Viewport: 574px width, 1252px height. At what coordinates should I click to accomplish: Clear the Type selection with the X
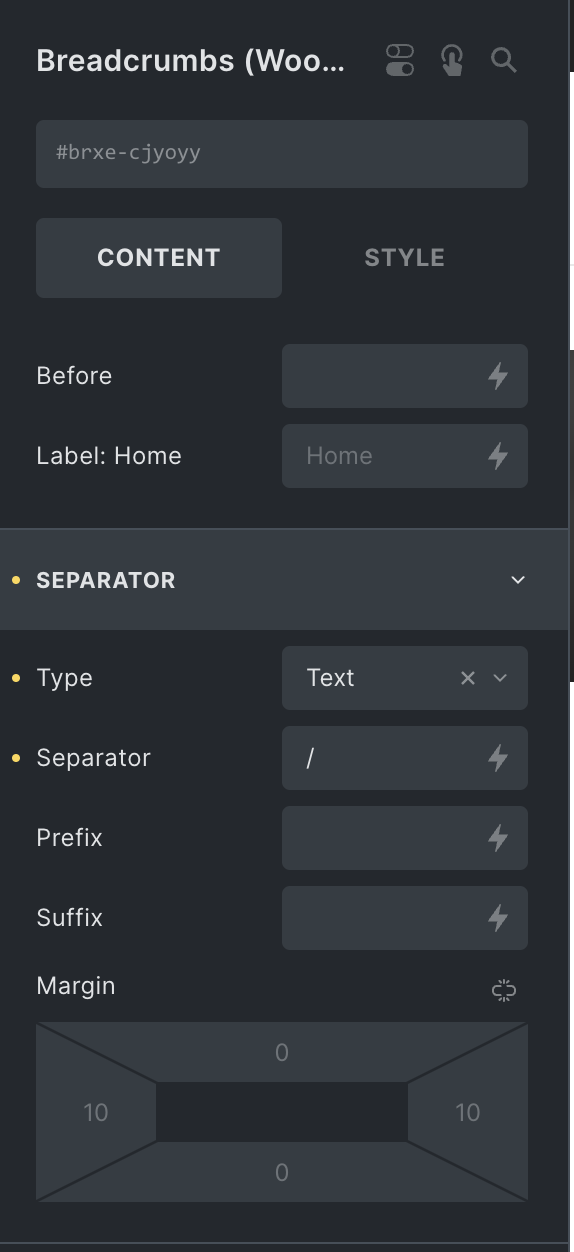[x=467, y=678]
